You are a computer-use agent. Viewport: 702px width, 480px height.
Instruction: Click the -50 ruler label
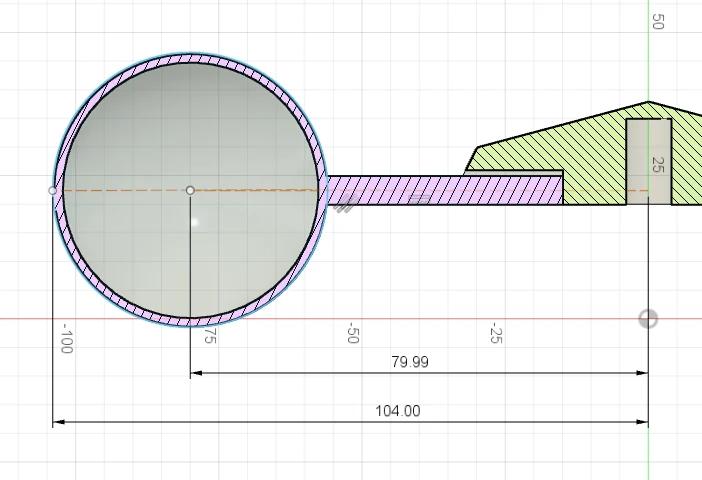pos(352,334)
